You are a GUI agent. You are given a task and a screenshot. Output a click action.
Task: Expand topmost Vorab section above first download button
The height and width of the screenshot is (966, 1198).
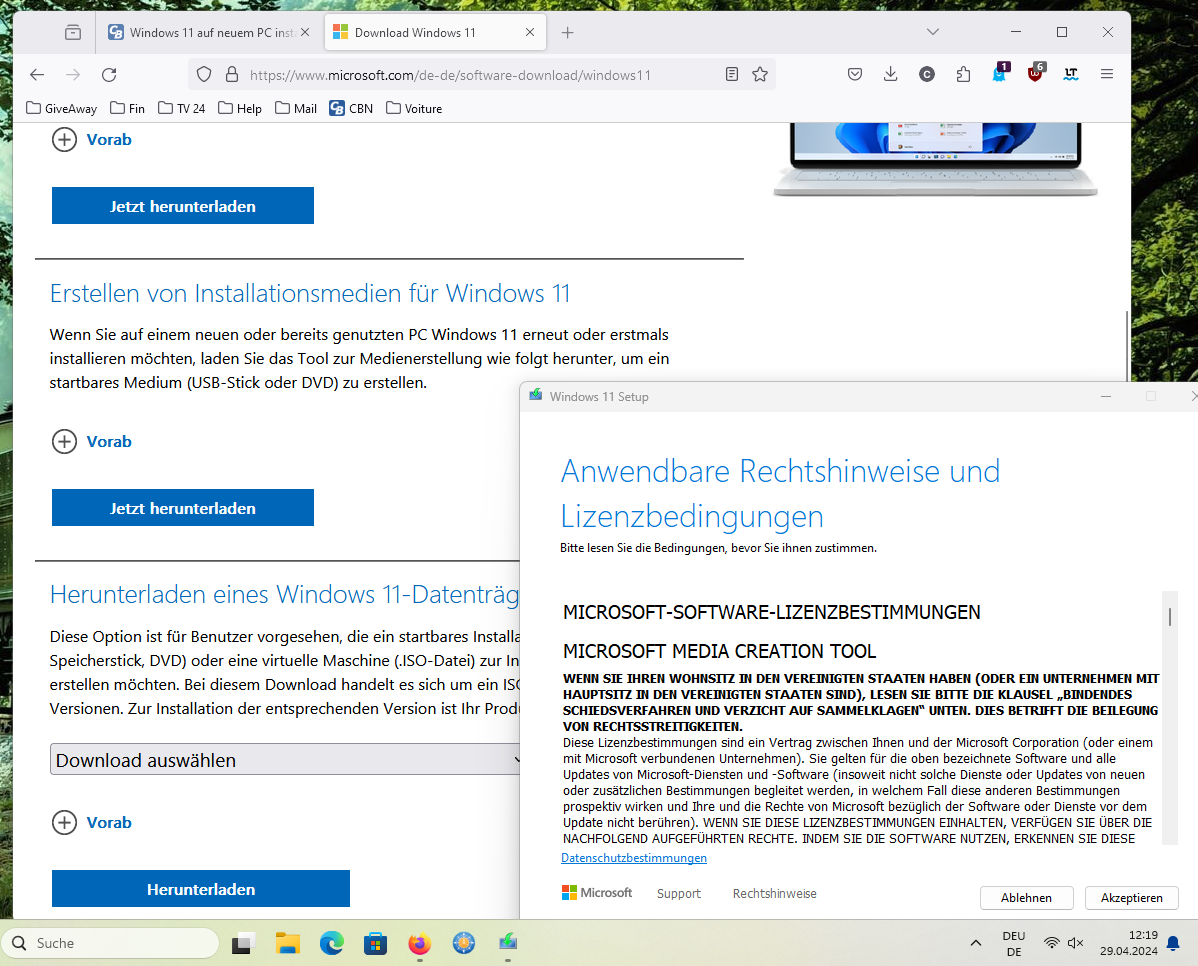[92, 140]
